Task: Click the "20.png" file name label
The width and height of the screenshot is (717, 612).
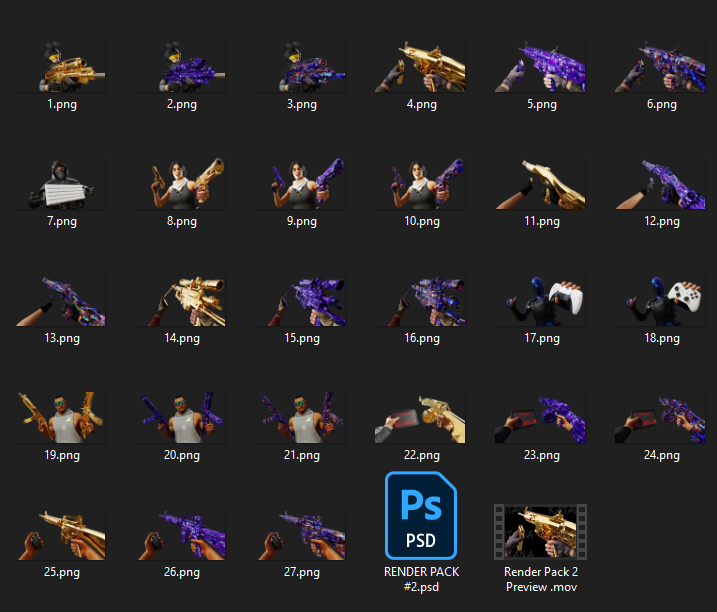Action: point(182,455)
